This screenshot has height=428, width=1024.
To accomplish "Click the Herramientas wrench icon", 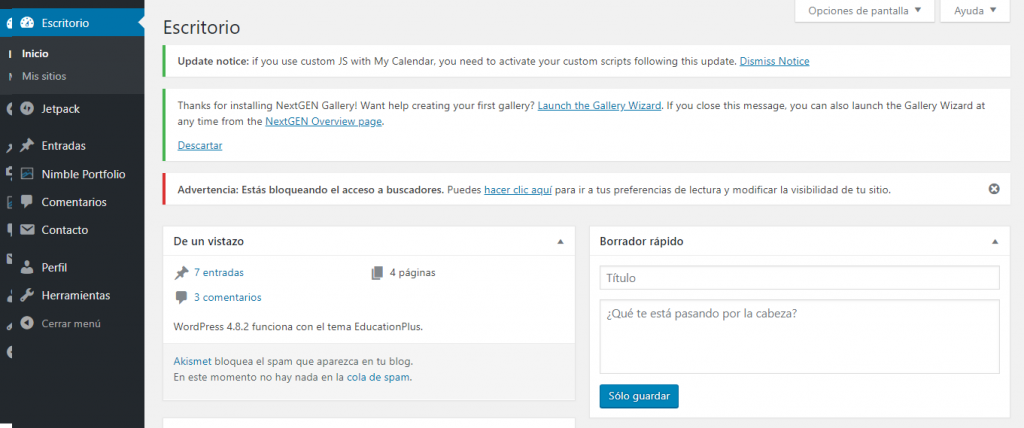I will click(x=28, y=296).
